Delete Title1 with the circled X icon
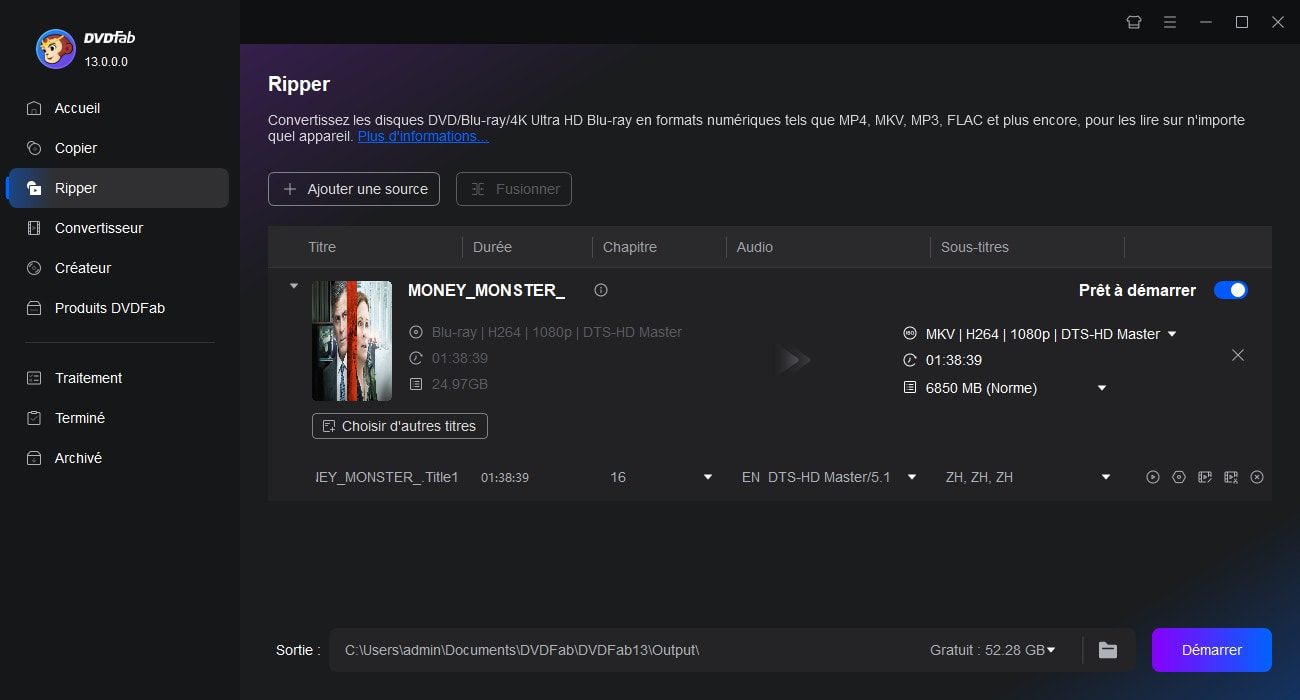The image size is (1300, 700). point(1257,477)
